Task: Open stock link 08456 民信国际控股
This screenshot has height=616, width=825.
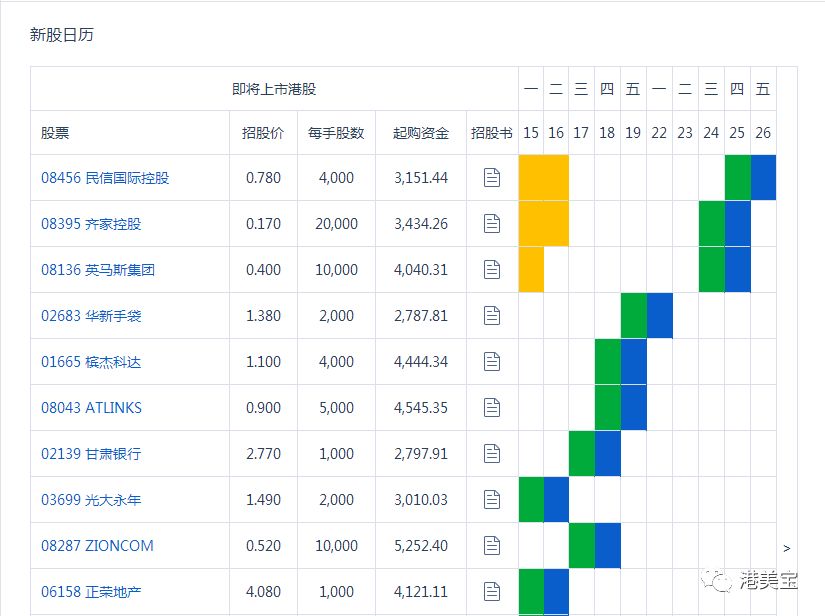Action: 105,178
